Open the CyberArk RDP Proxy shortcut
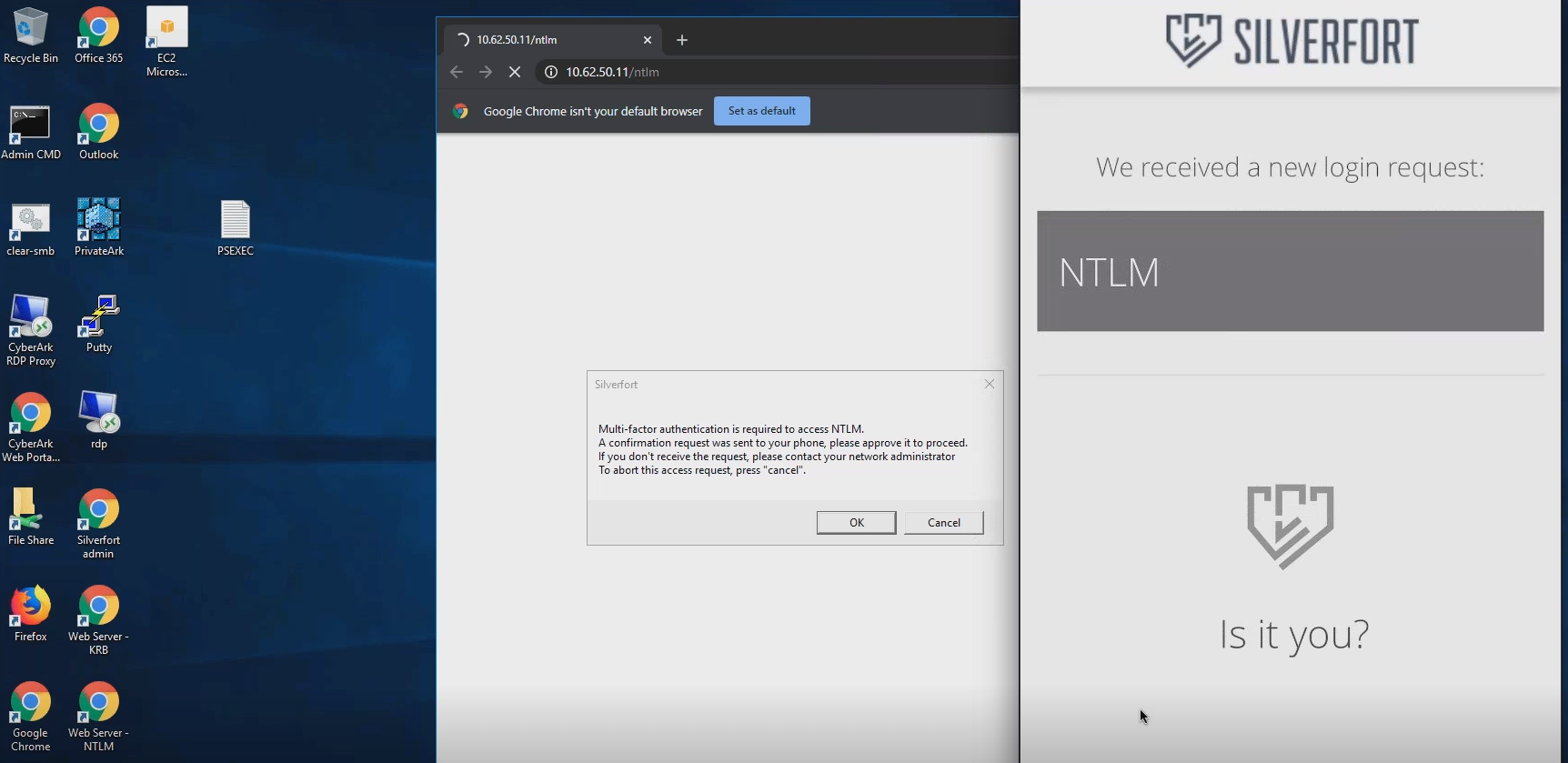The height and width of the screenshot is (763, 1568). point(31,331)
